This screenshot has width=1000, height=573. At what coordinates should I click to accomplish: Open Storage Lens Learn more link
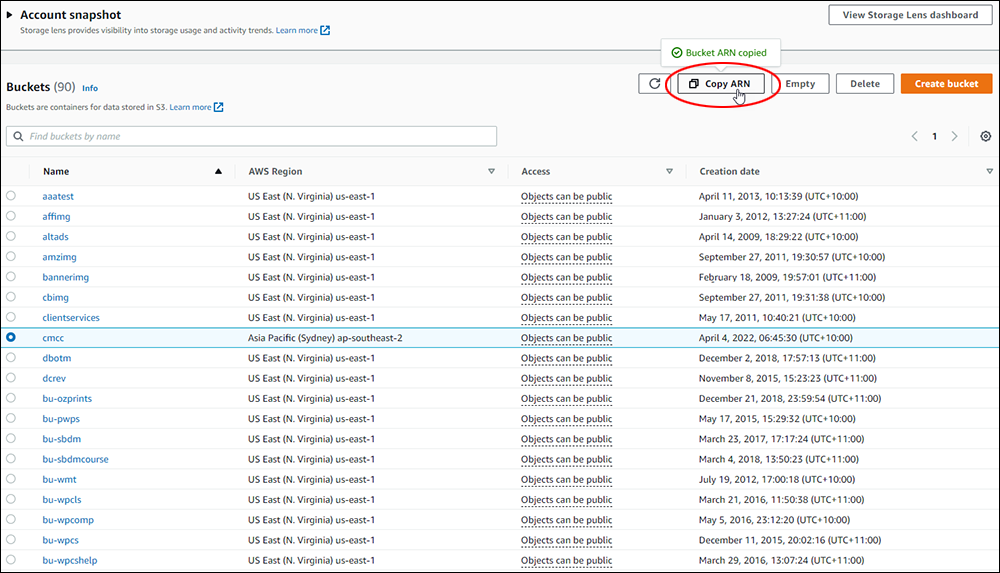[297, 30]
